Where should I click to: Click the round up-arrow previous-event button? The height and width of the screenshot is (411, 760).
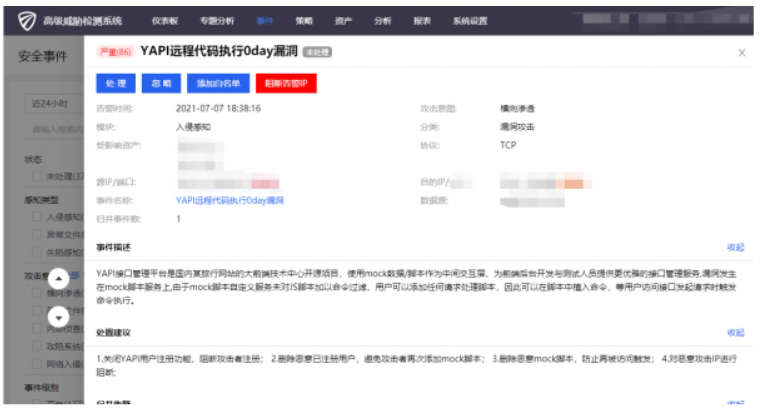(59, 279)
